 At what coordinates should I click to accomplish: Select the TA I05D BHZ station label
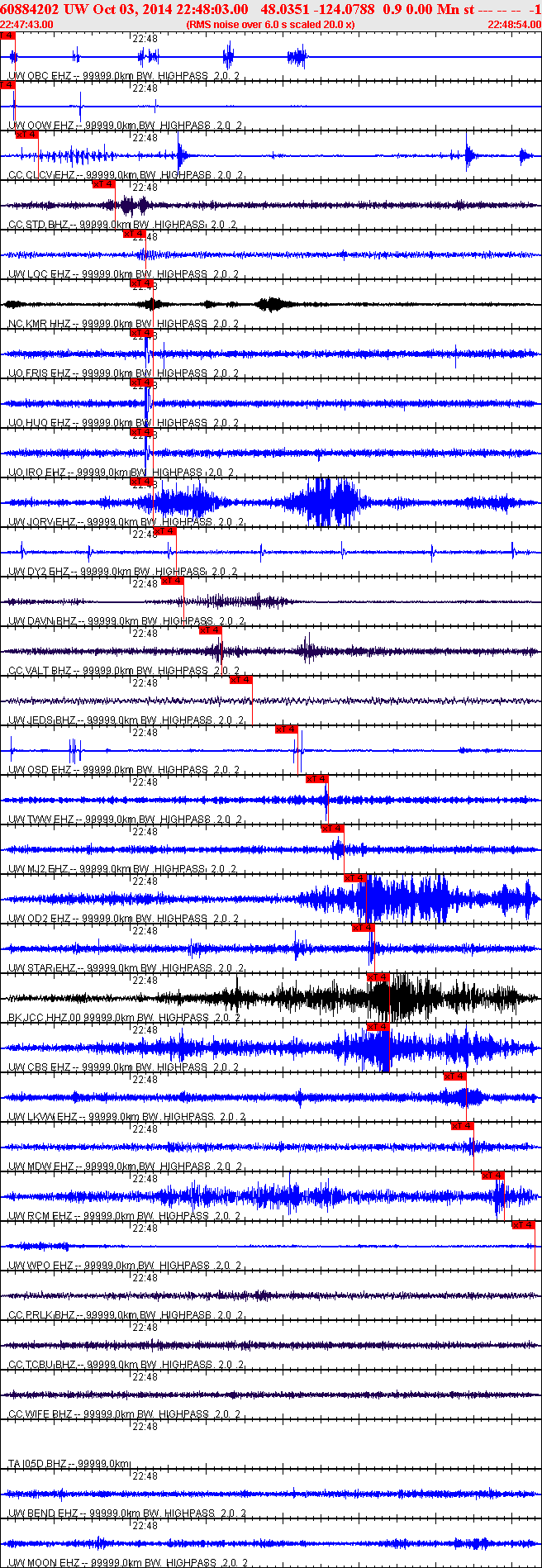[38, 1464]
